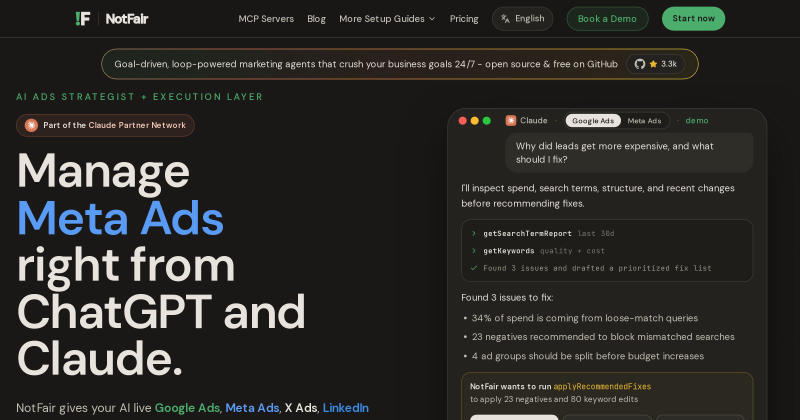Click the 4 ad groups bullet
800x420 pixels.
click(x=587, y=356)
